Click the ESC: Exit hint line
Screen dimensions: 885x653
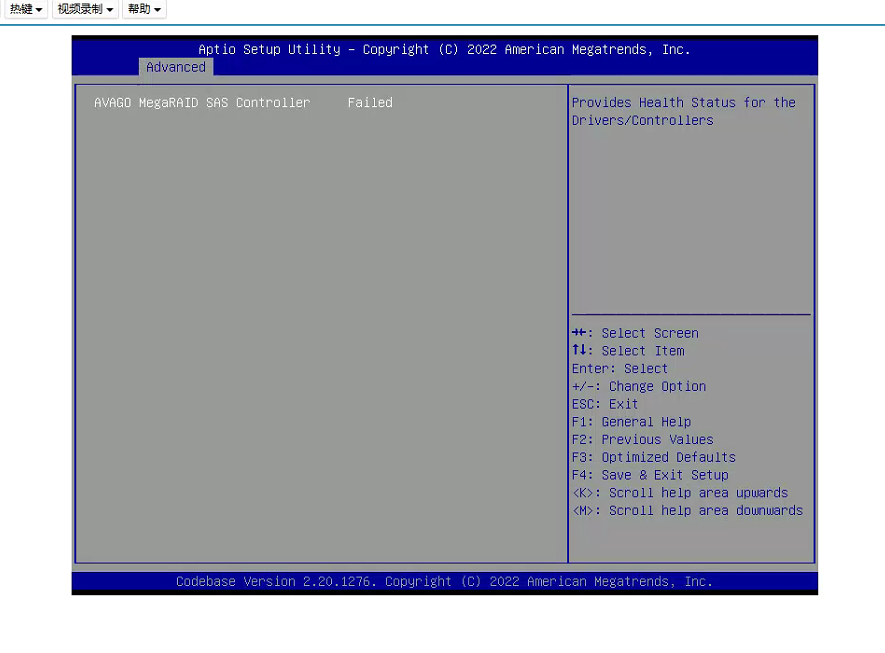[x=605, y=404]
